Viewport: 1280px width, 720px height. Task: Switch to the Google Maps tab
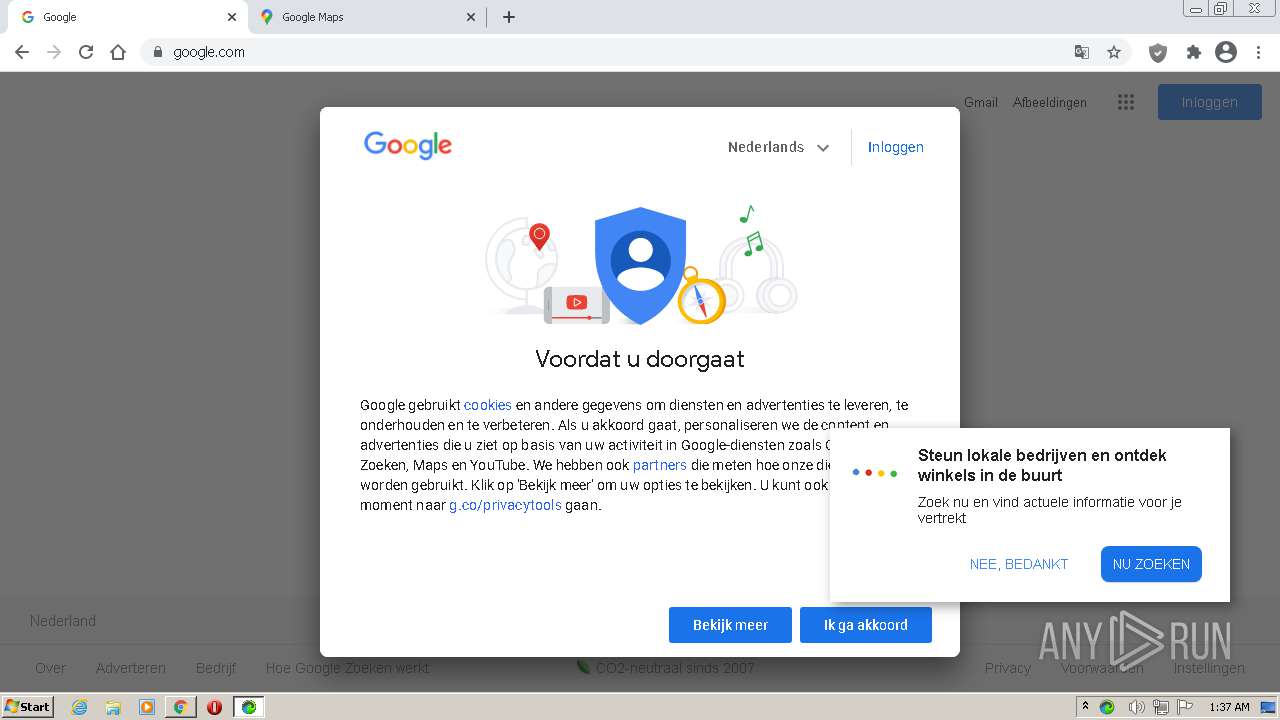(366, 17)
